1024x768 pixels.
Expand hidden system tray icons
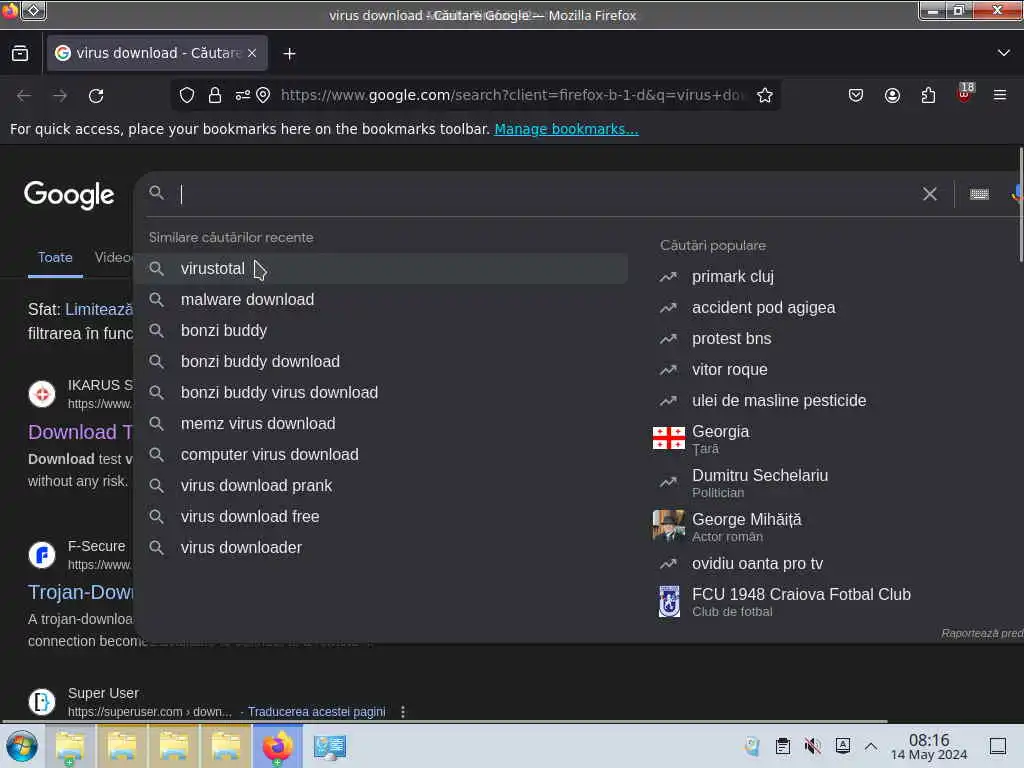tap(871, 746)
